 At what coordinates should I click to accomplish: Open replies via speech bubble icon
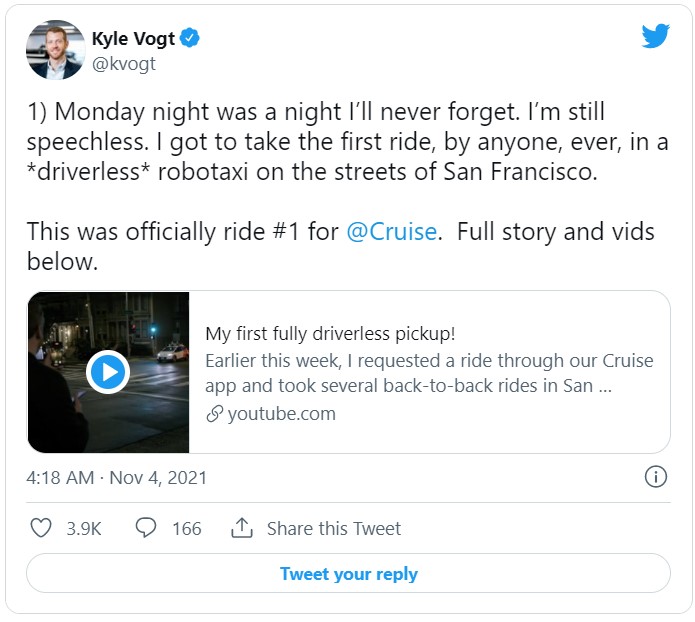point(145,527)
